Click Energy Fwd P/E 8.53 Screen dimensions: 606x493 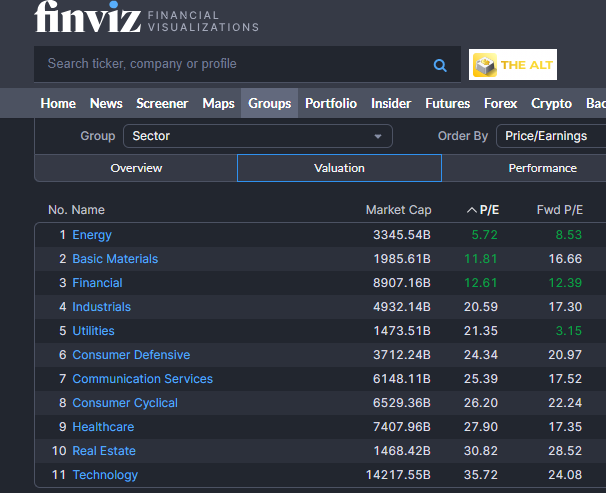coord(569,235)
